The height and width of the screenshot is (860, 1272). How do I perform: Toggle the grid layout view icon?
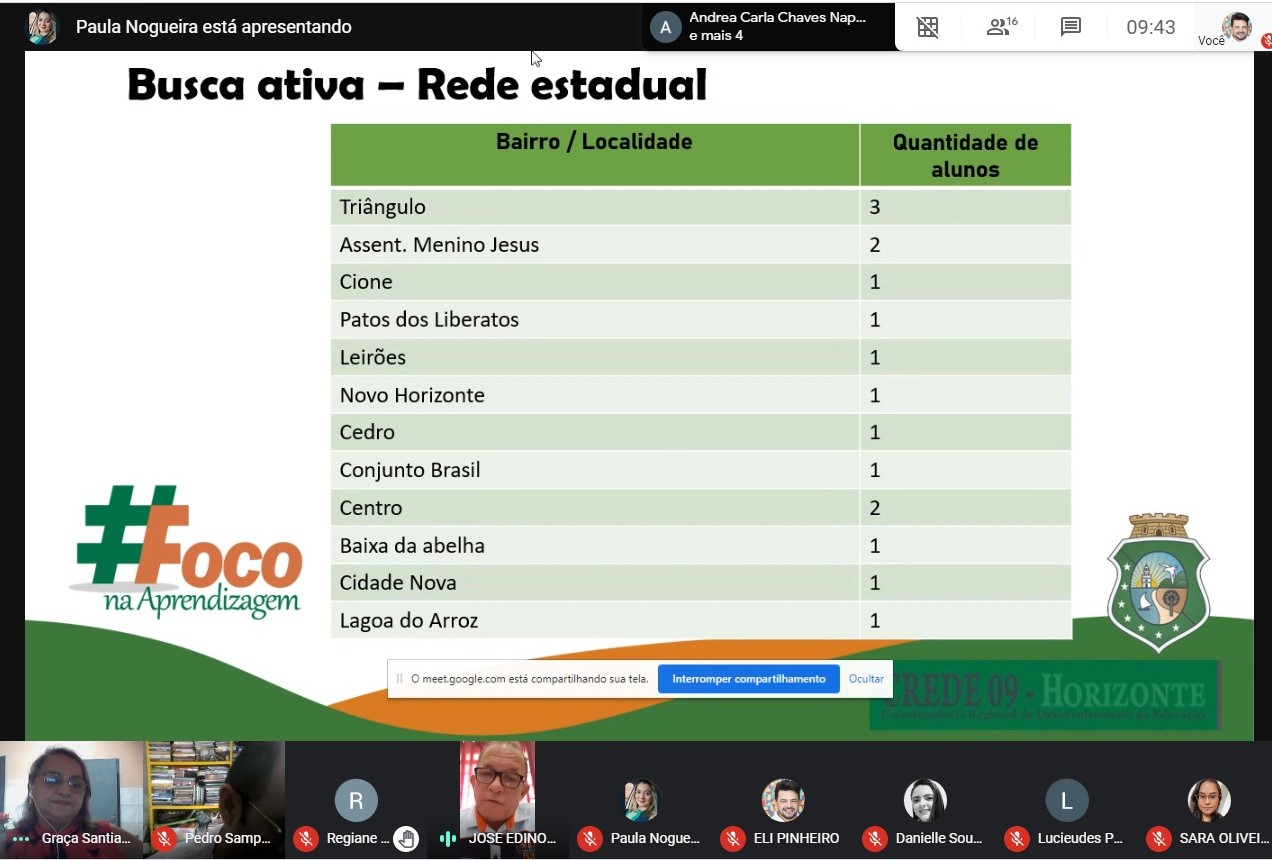pyautogui.click(x=928, y=27)
